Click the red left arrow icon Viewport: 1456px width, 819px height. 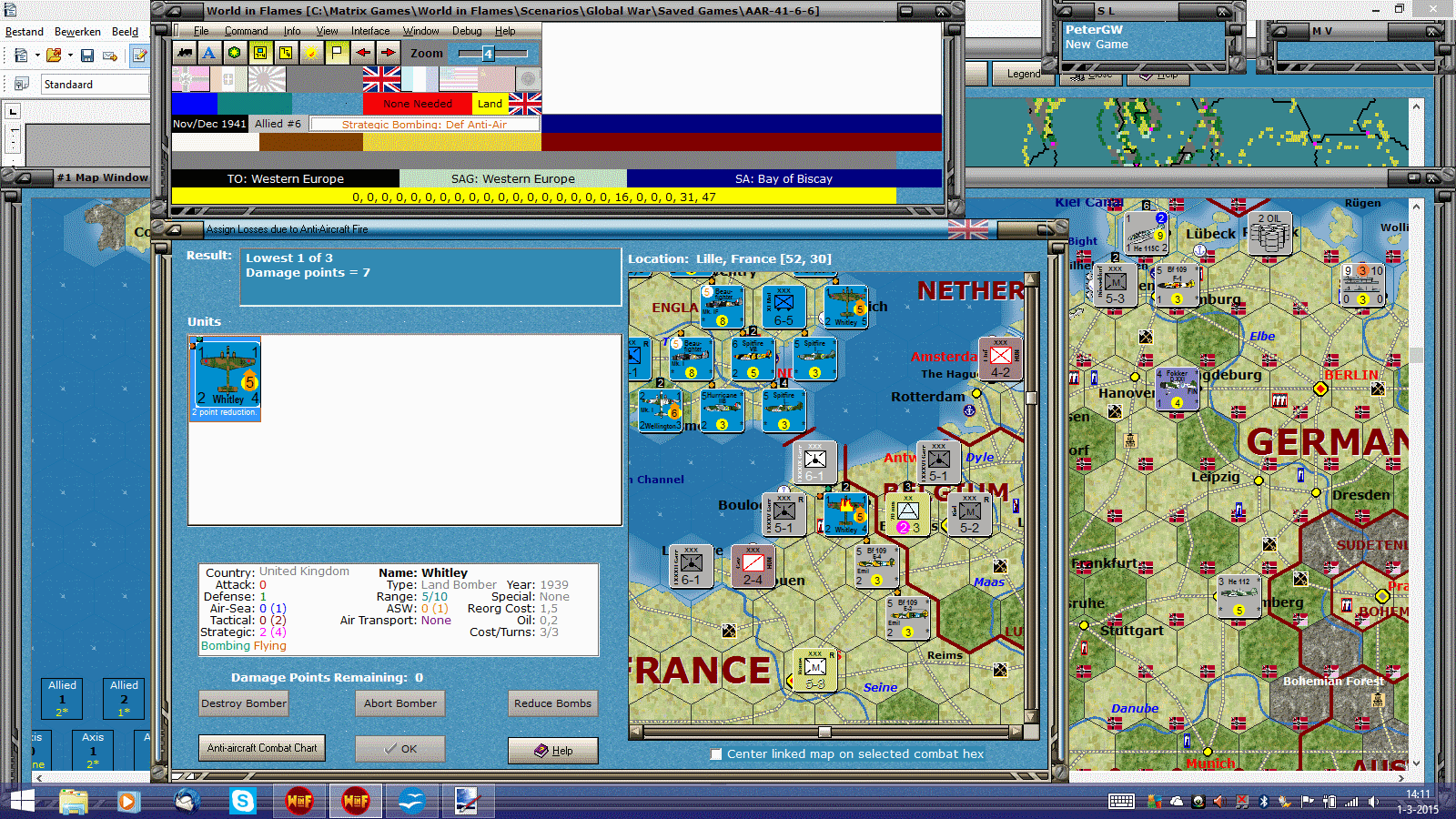tap(362, 53)
